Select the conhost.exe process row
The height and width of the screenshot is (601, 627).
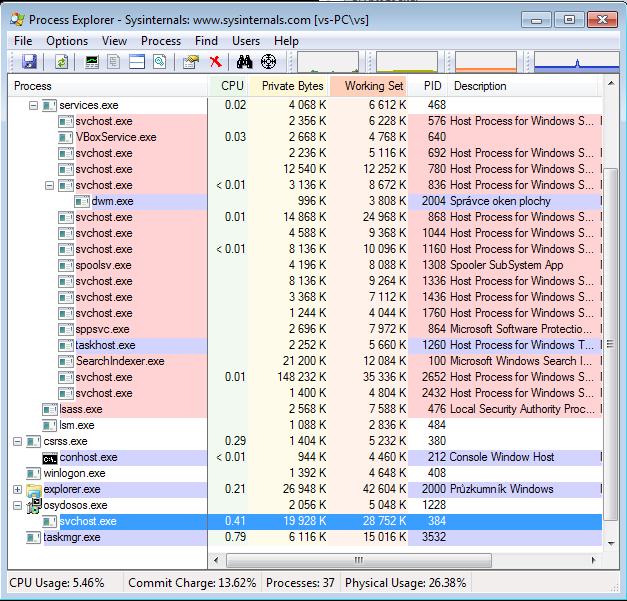pos(305,457)
